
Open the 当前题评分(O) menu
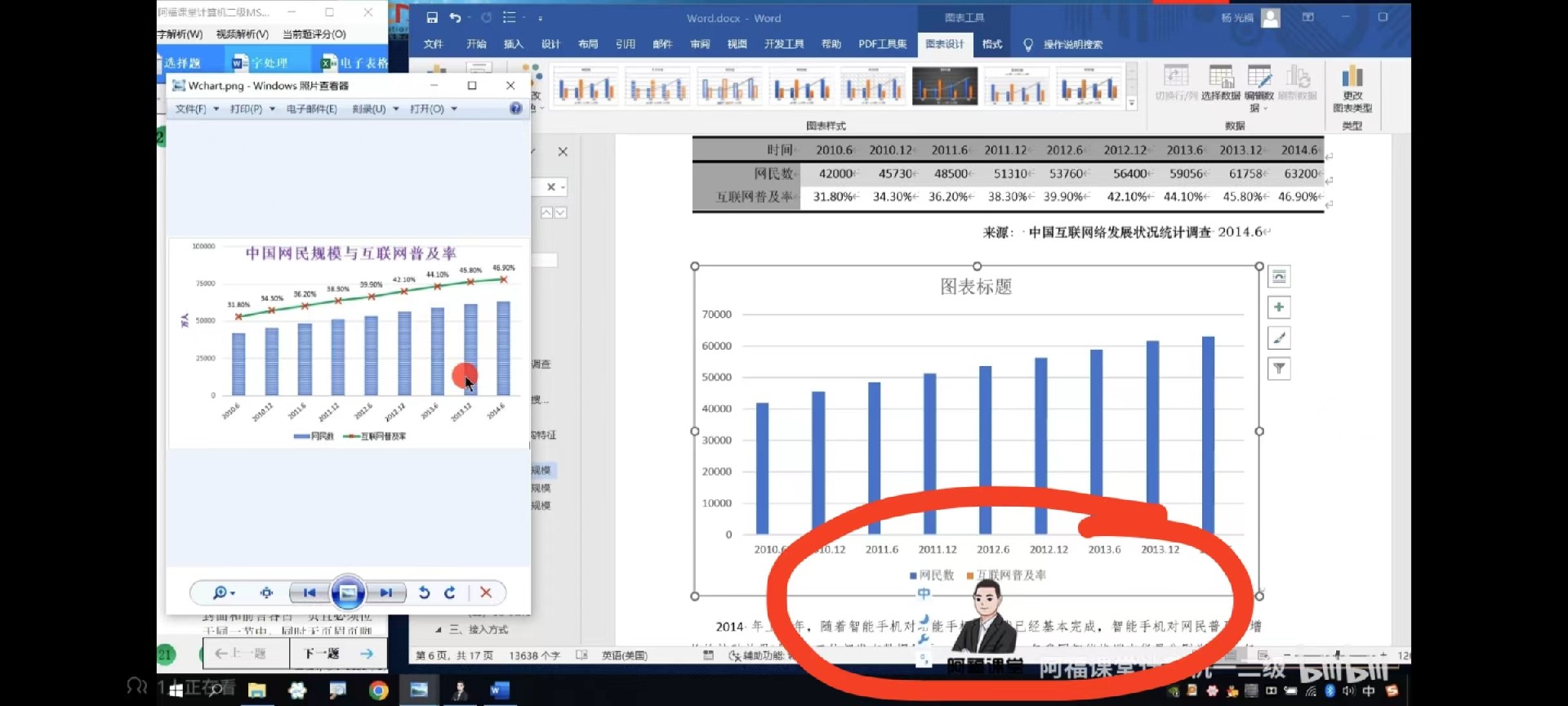pyautogui.click(x=314, y=34)
